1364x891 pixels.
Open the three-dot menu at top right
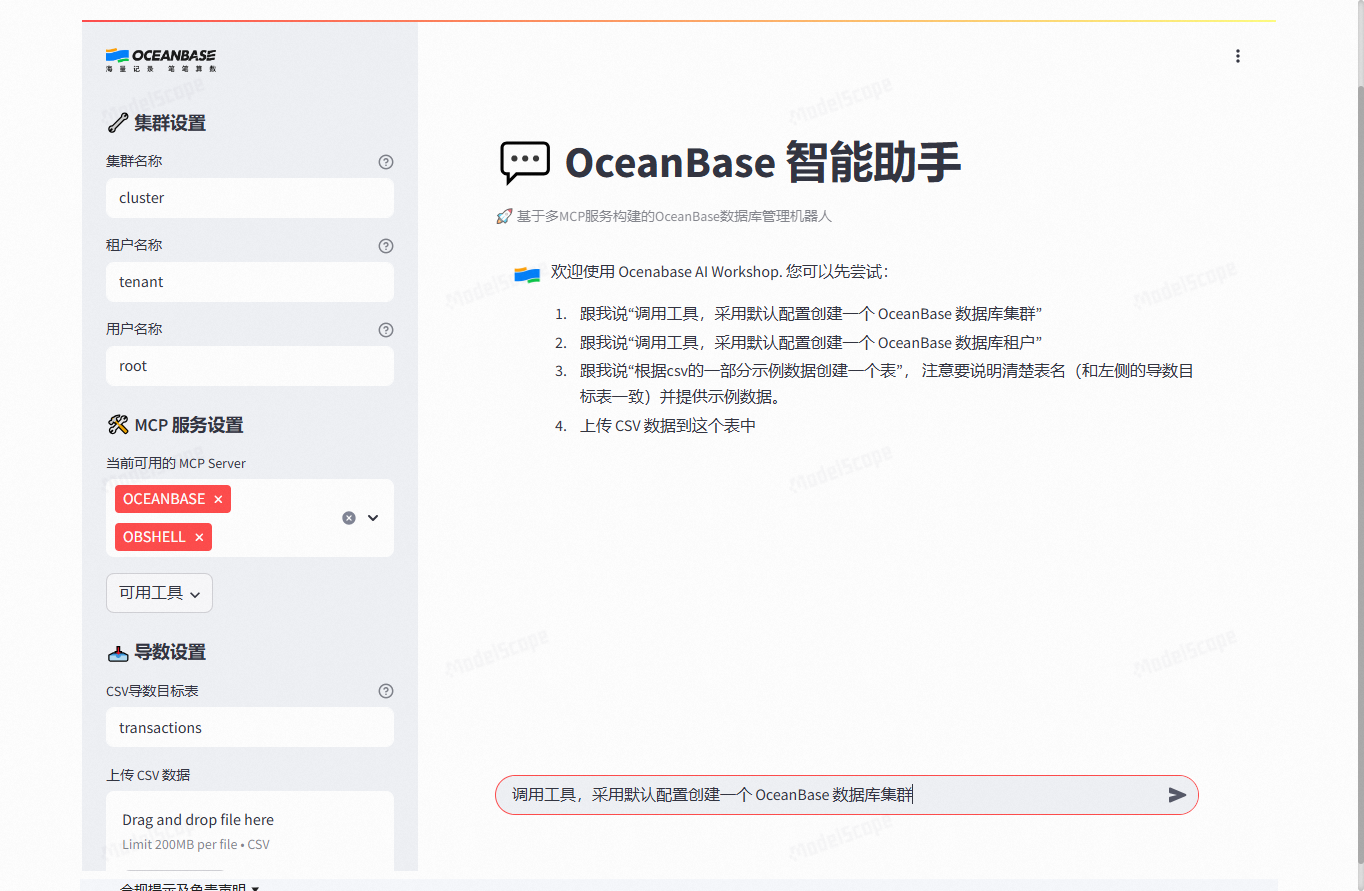pyautogui.click(x=1238, y=56)
